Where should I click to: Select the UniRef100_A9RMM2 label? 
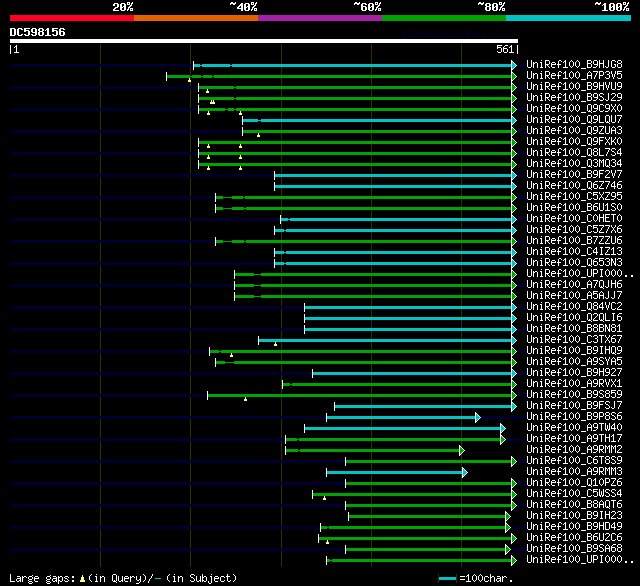coord(574,450)
